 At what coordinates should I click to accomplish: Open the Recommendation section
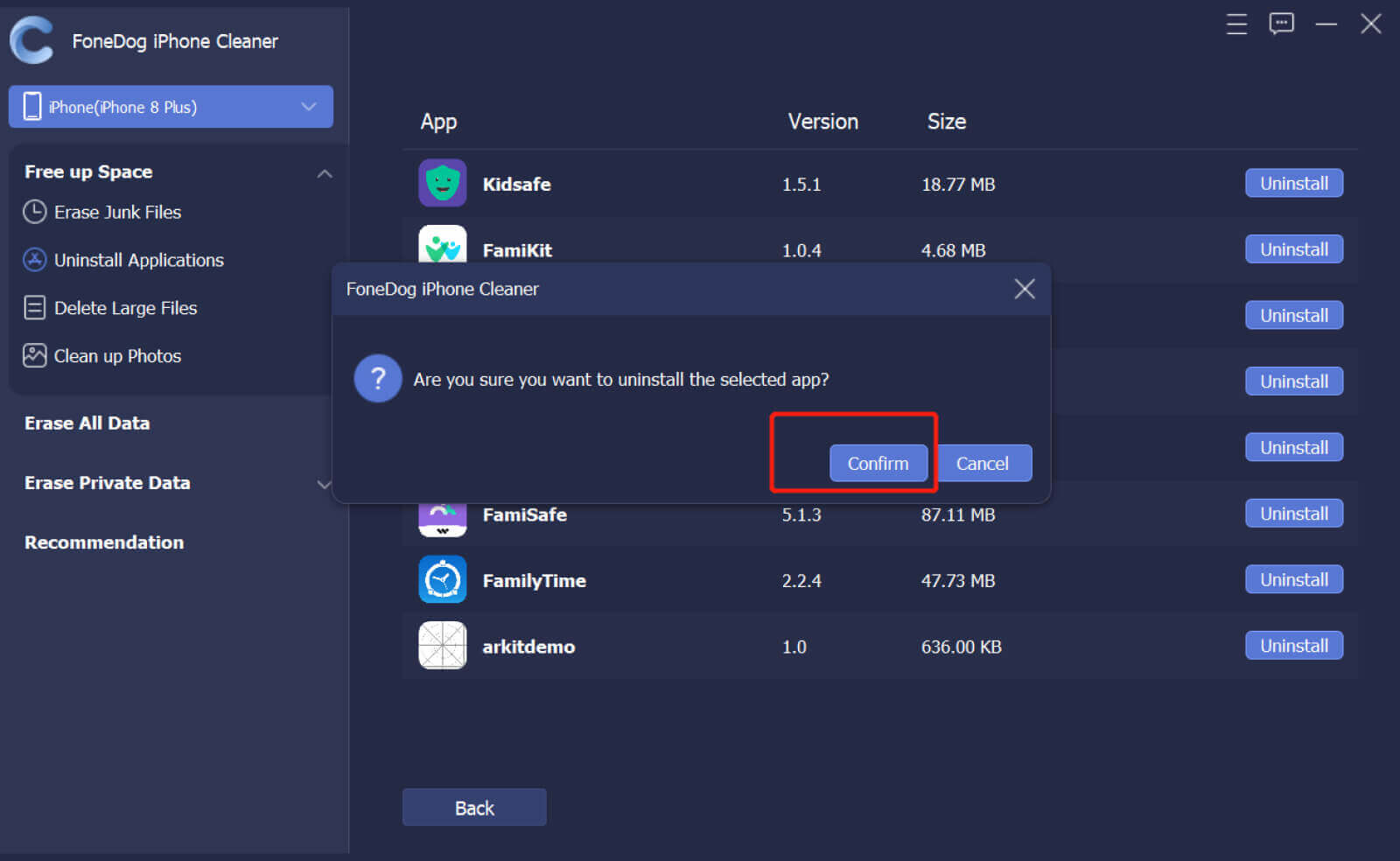(x=104, y=542)
